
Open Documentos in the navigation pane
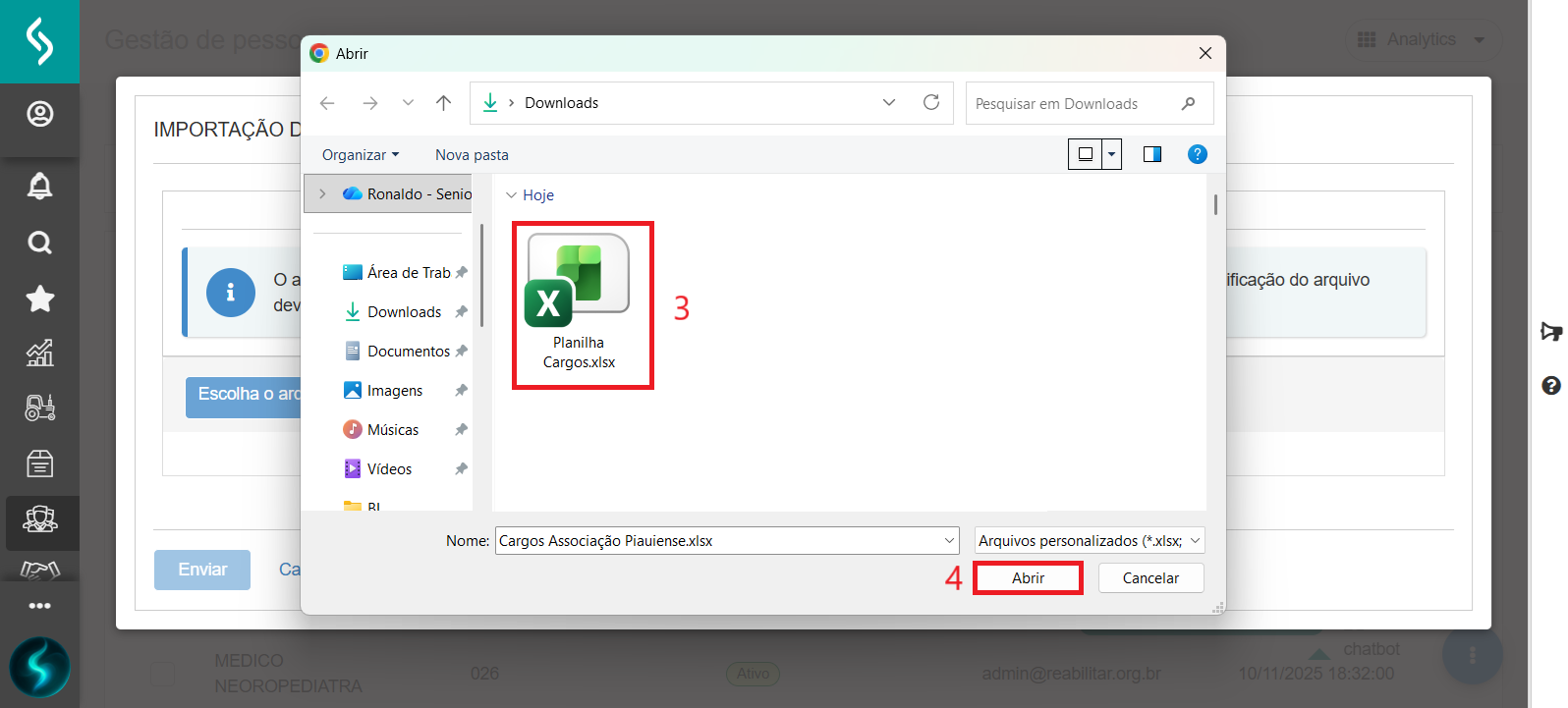[408, 352]
